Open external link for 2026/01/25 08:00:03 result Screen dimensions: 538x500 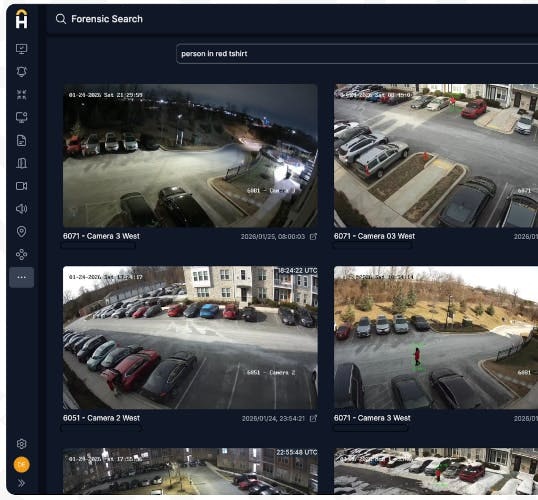(x=313, y=236)
